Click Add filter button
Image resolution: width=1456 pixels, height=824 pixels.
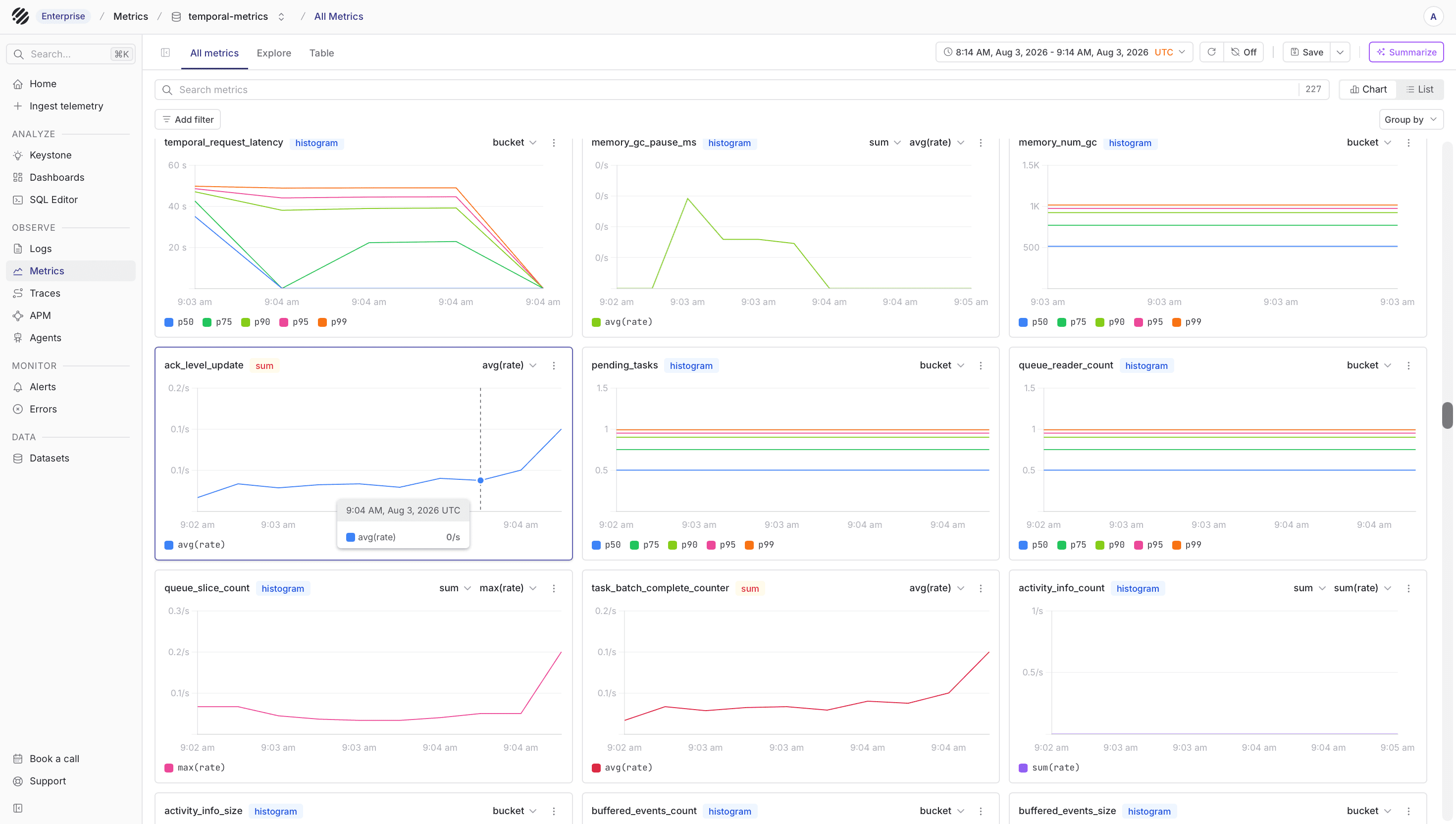[x=188, y=119]
